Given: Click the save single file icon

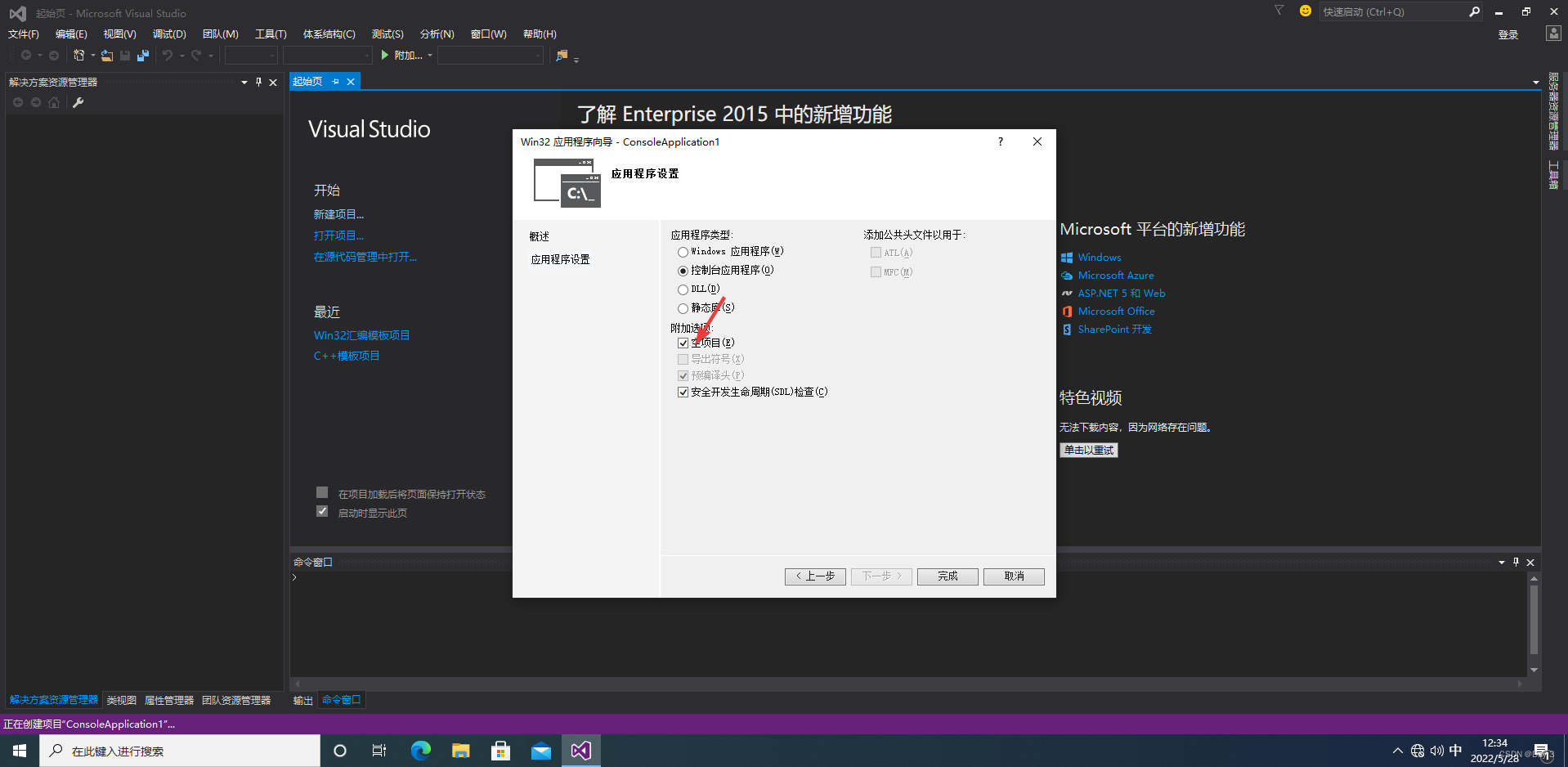Looking at the screenshot, I should (x=125, y=56).
